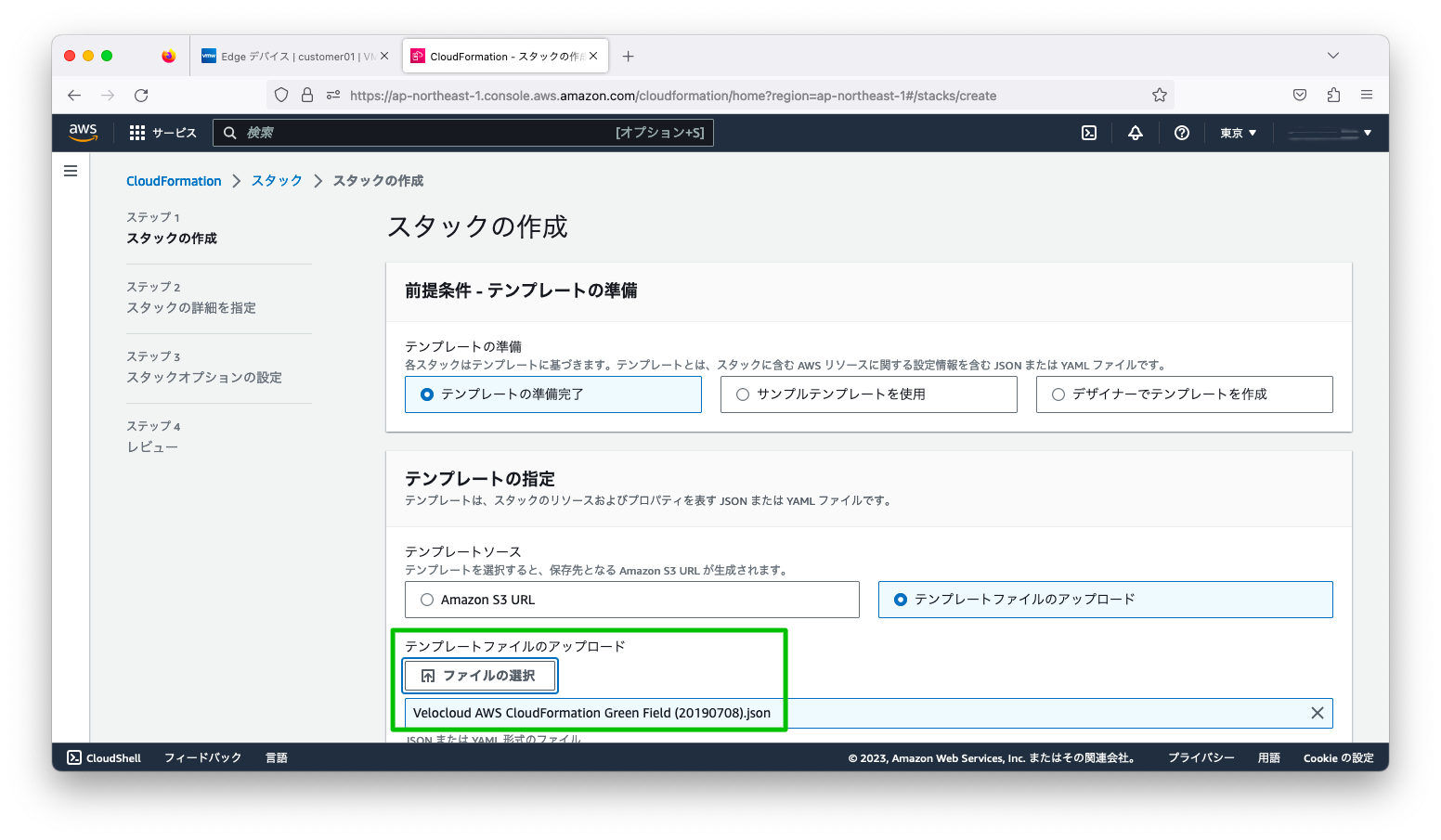Open the terms link in footer
Image resolution: width=1441 pixels, height=840 pixels.
1269,757
